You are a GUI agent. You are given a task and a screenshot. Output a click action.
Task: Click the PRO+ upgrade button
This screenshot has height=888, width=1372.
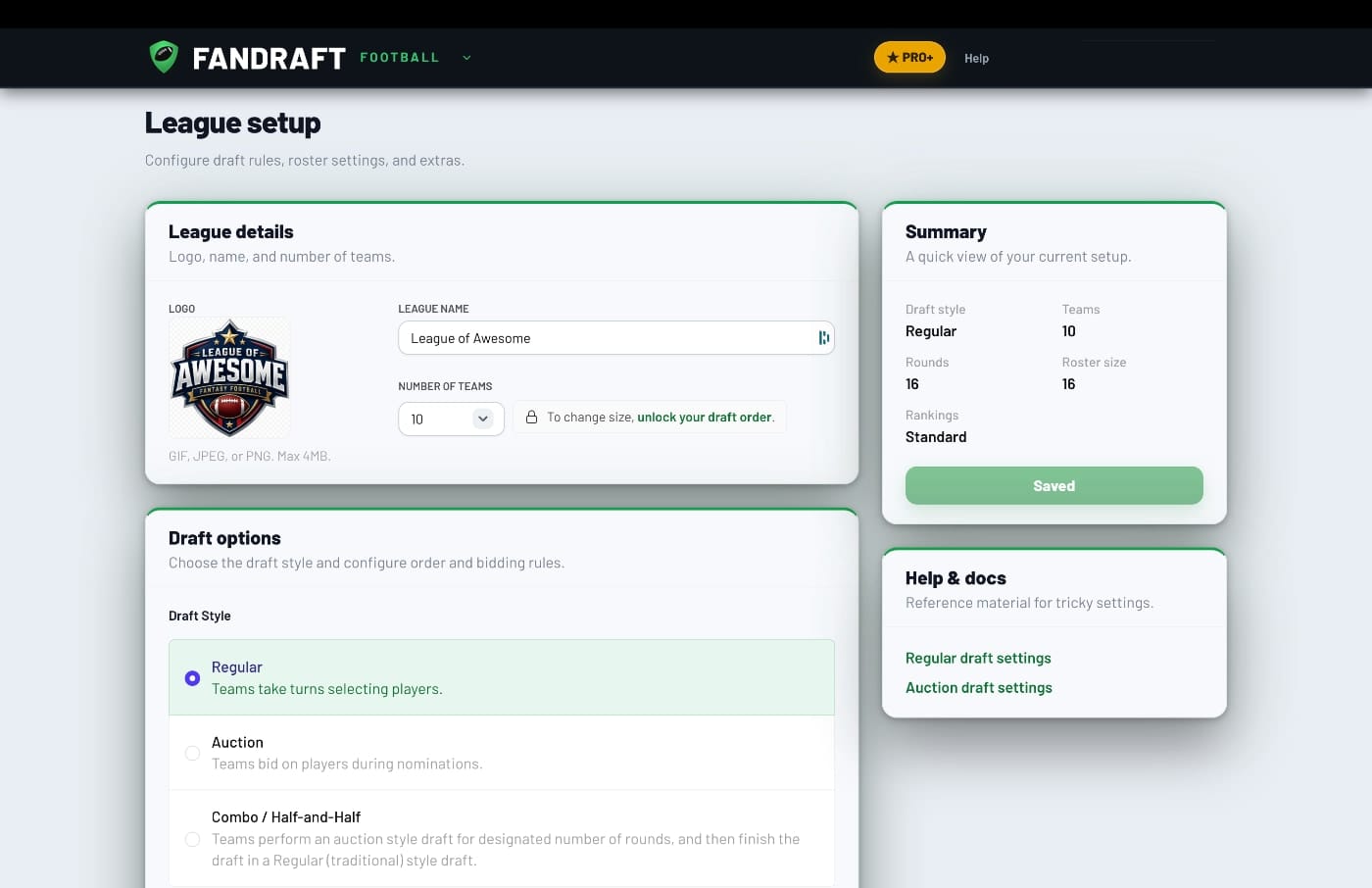coord(909,57)
